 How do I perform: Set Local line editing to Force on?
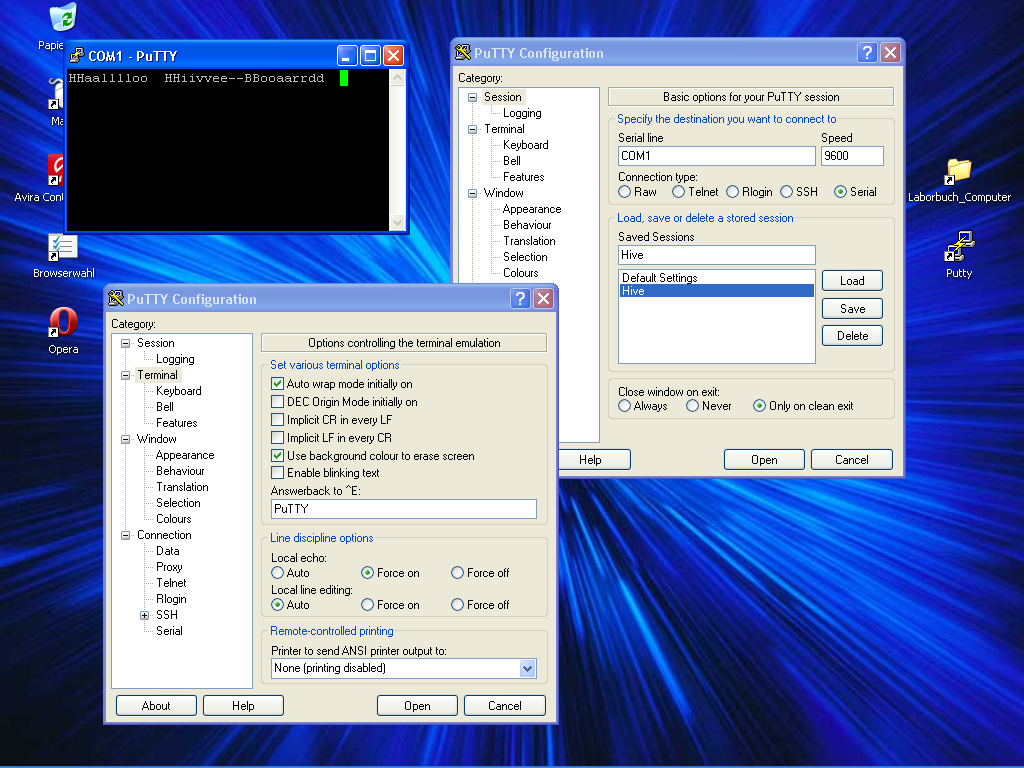tap(367, 605)
